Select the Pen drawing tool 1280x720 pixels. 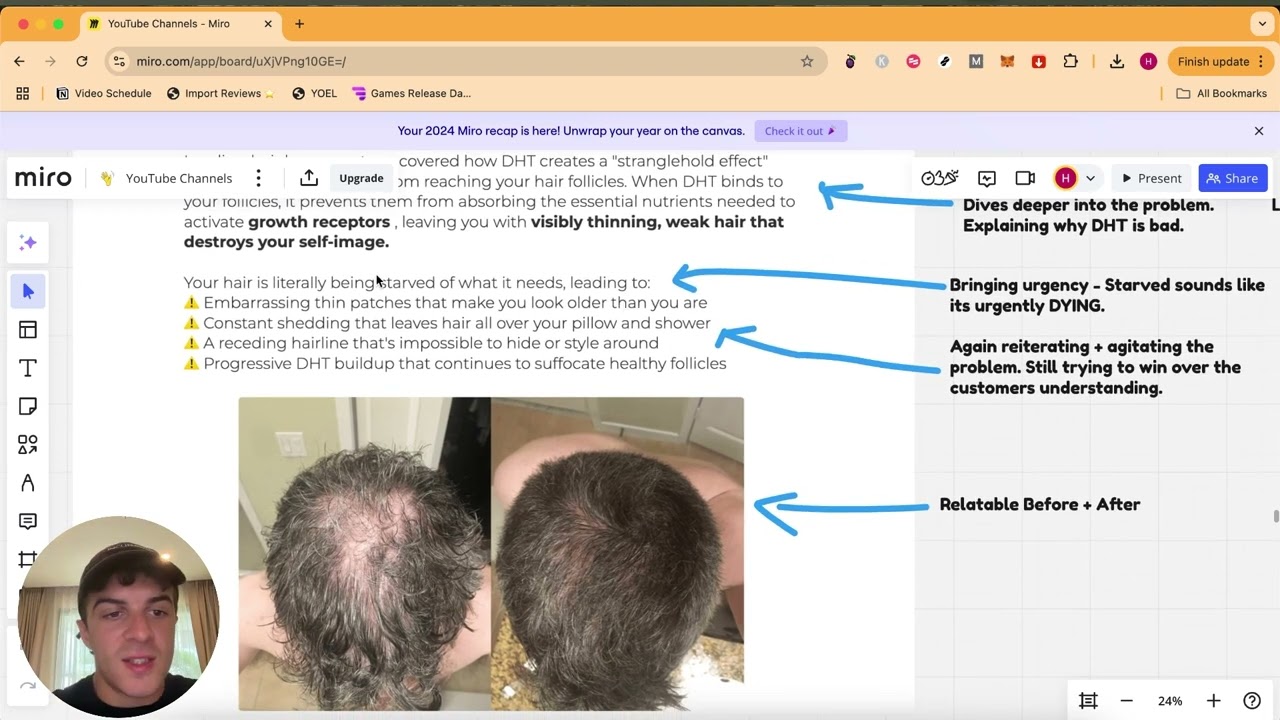pos(28,483)
